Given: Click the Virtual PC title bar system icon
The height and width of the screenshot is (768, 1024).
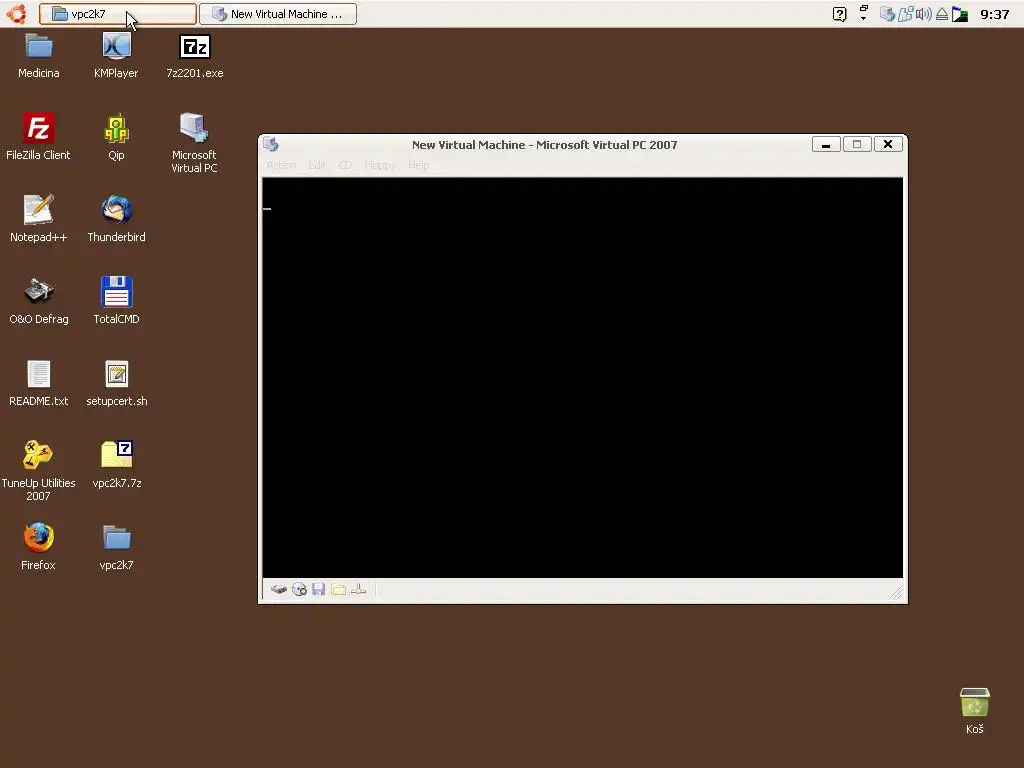Looking at the screenshot, I should 272,144.
